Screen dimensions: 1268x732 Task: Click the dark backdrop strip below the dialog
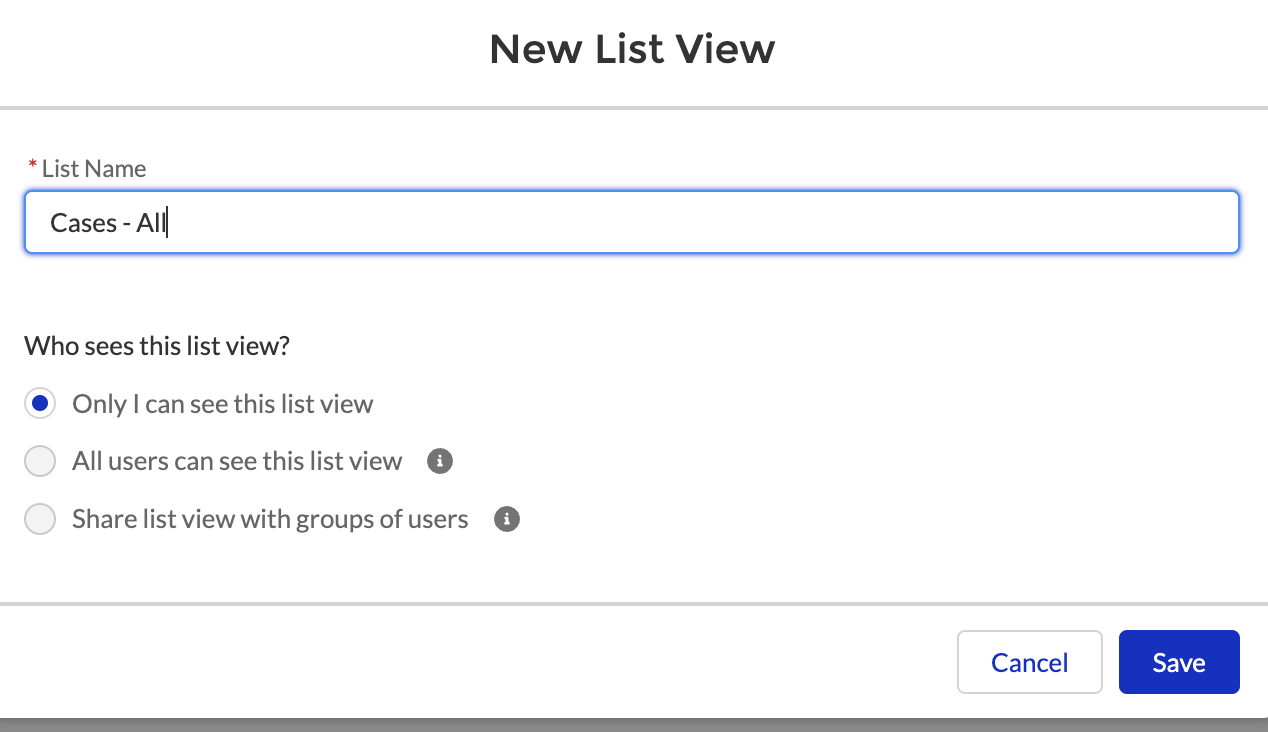click(x=634, y=725)
